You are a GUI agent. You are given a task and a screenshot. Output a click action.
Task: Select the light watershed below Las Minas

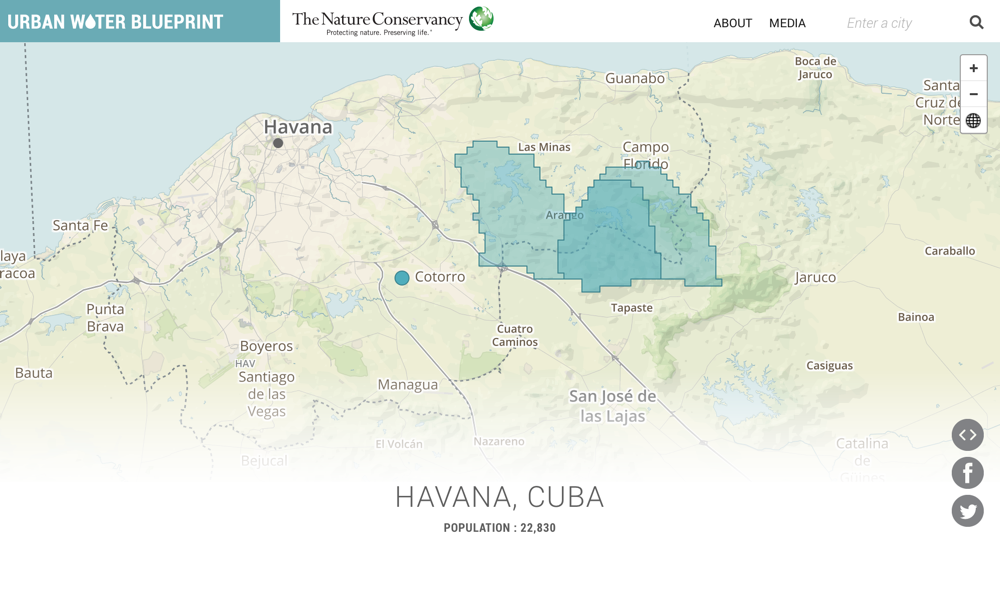[x=510, y=205]
